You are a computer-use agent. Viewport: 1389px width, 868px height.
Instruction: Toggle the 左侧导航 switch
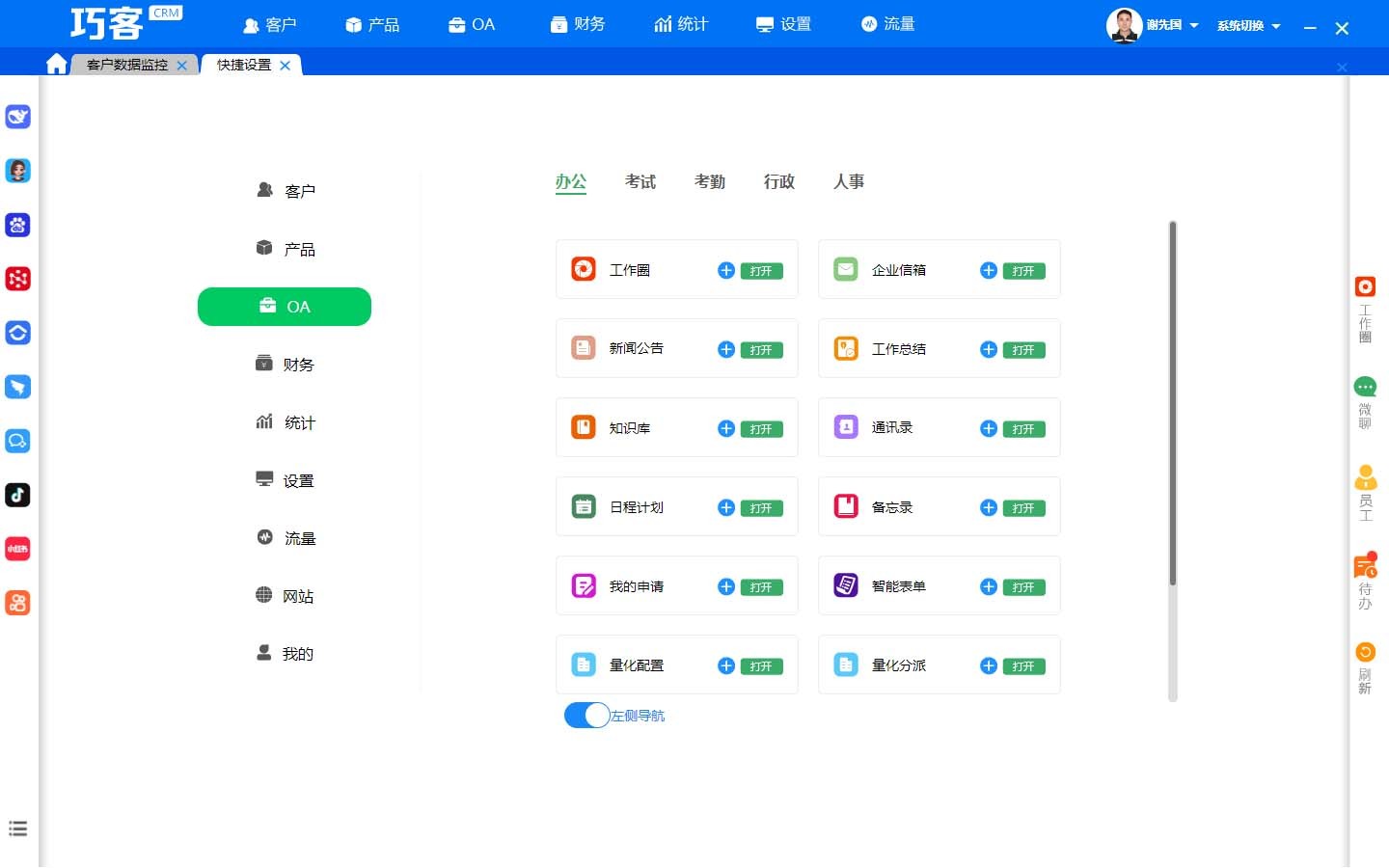[586, 716]
